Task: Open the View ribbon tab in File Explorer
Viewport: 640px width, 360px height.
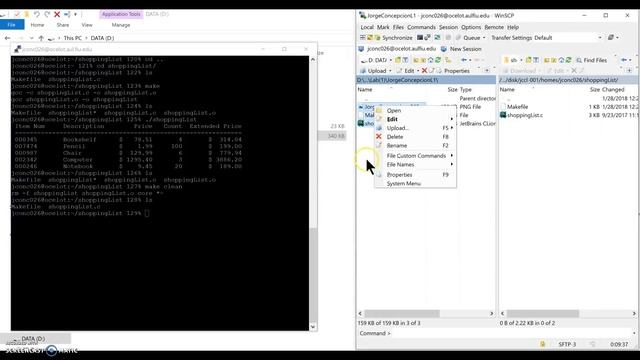Action: click(x=87, y=25)
